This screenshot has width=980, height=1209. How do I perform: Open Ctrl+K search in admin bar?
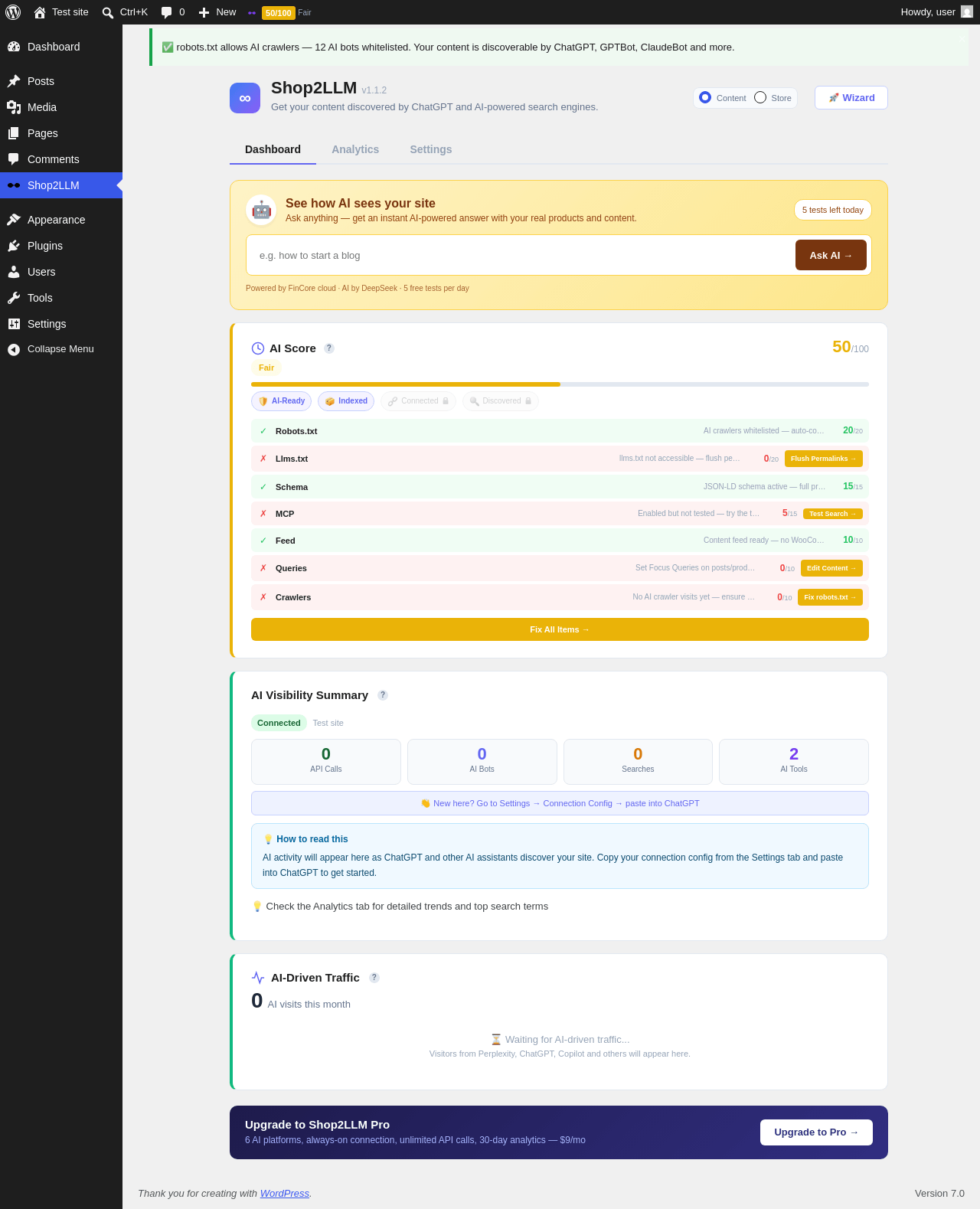point(125,12)
